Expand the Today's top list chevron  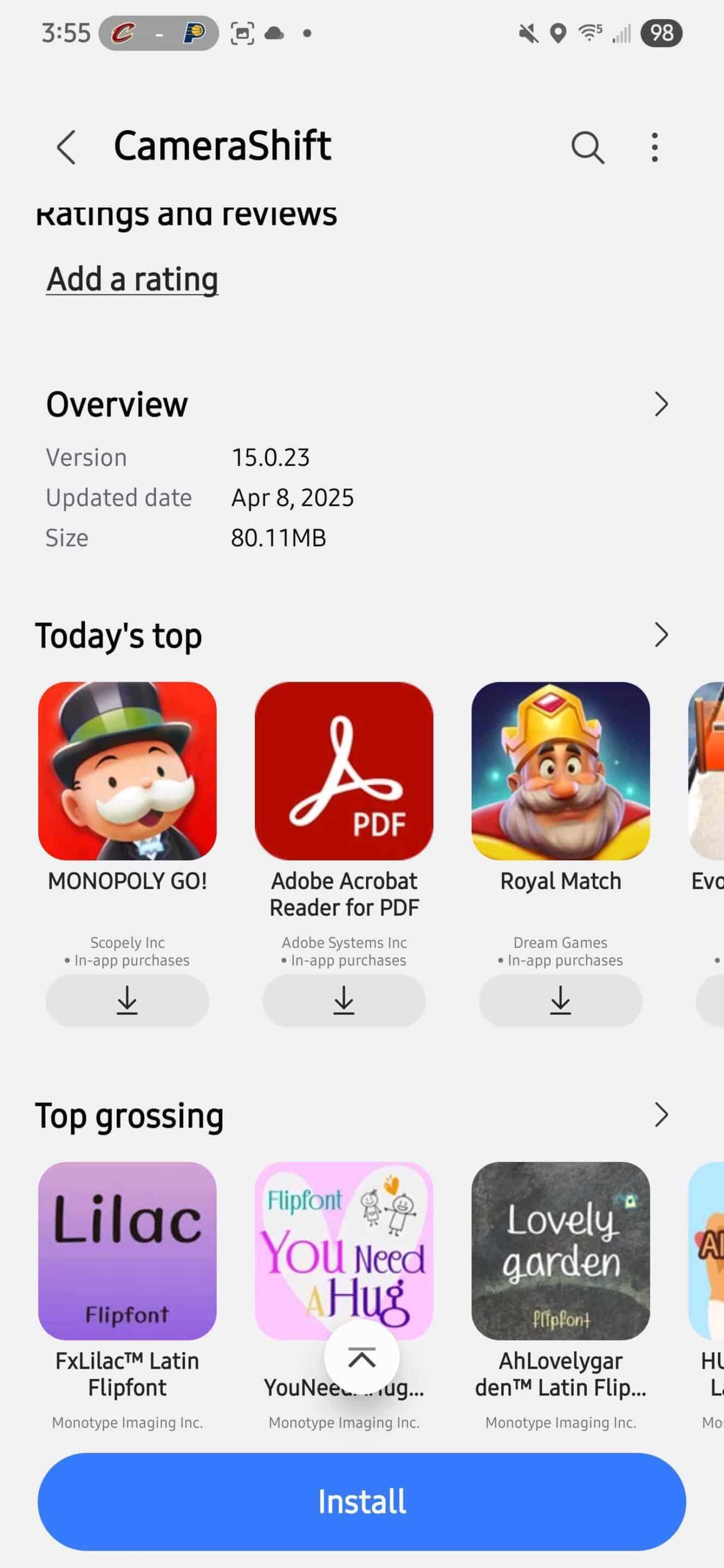point(661,635)
